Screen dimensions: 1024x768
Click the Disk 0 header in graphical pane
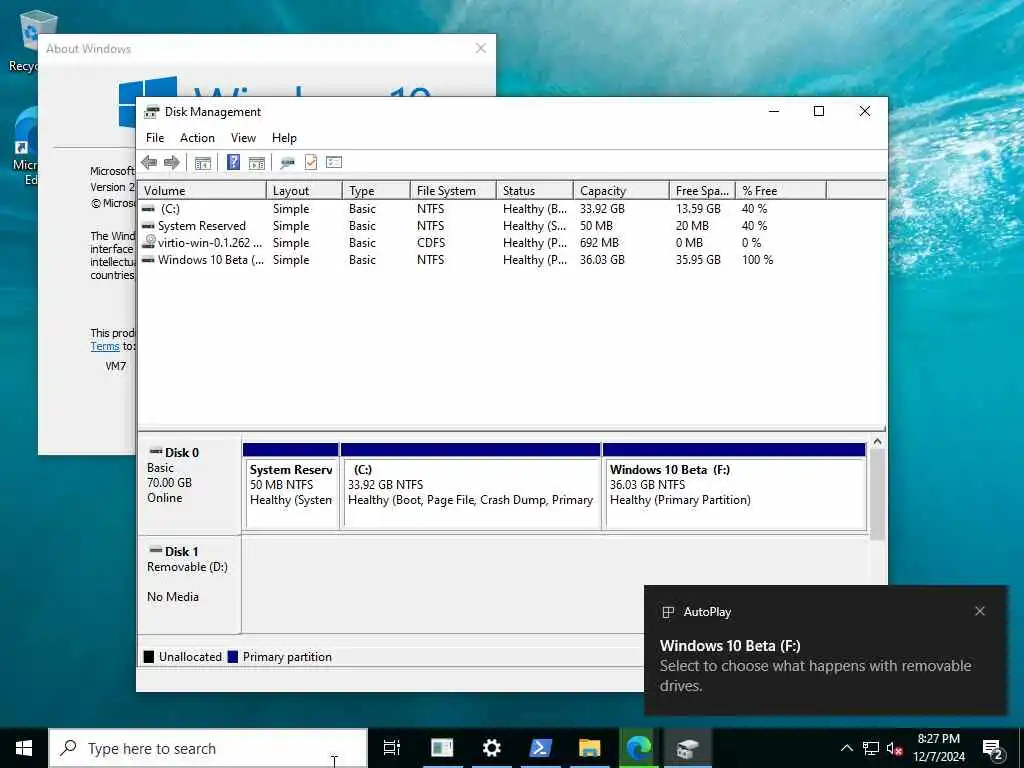tap(189, 483)
